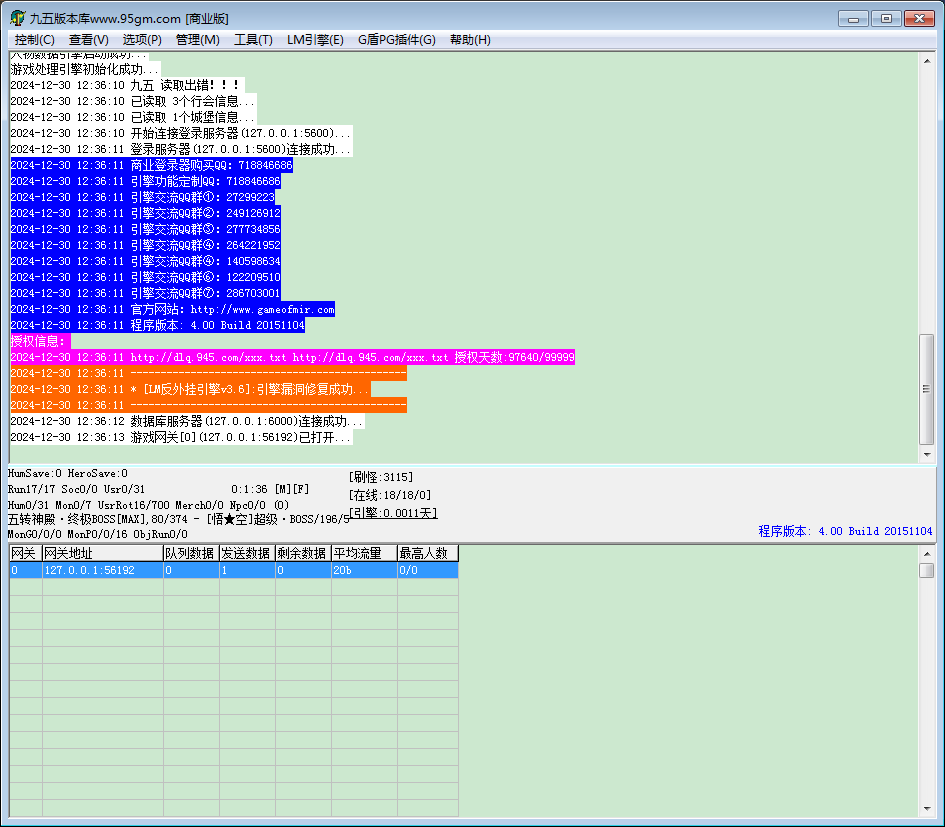
Task: Select gateway row 127.0.0.1:56192
Action: pyautogui.click(x=234, y=570)
